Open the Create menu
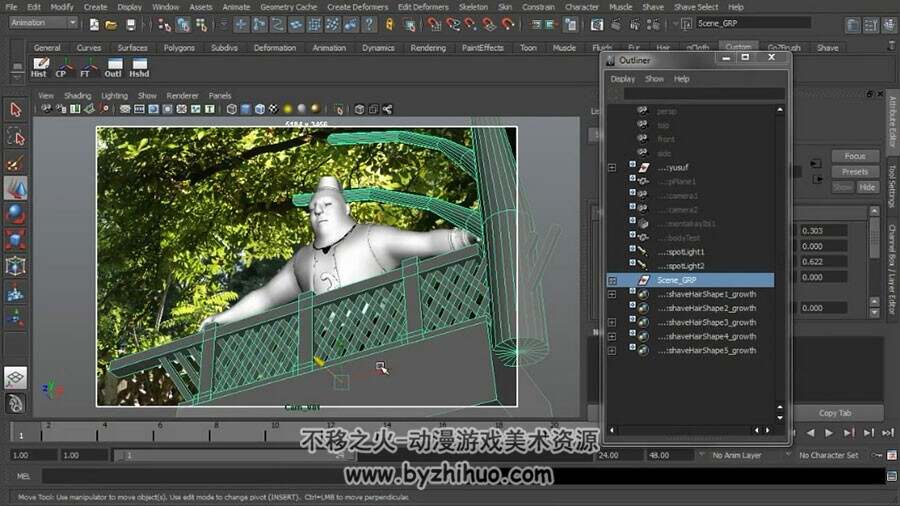The height and width of the screenshot is (506, 900). 95,7
